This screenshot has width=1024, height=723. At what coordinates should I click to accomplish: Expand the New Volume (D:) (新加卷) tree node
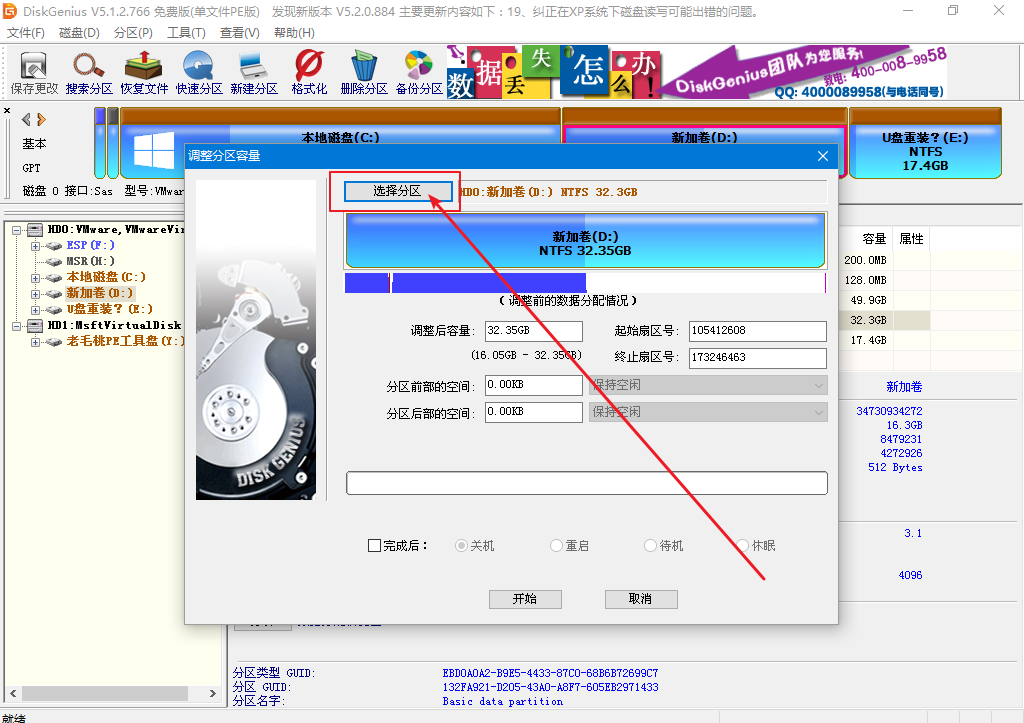pyautogui.click(x=35, y=294)
